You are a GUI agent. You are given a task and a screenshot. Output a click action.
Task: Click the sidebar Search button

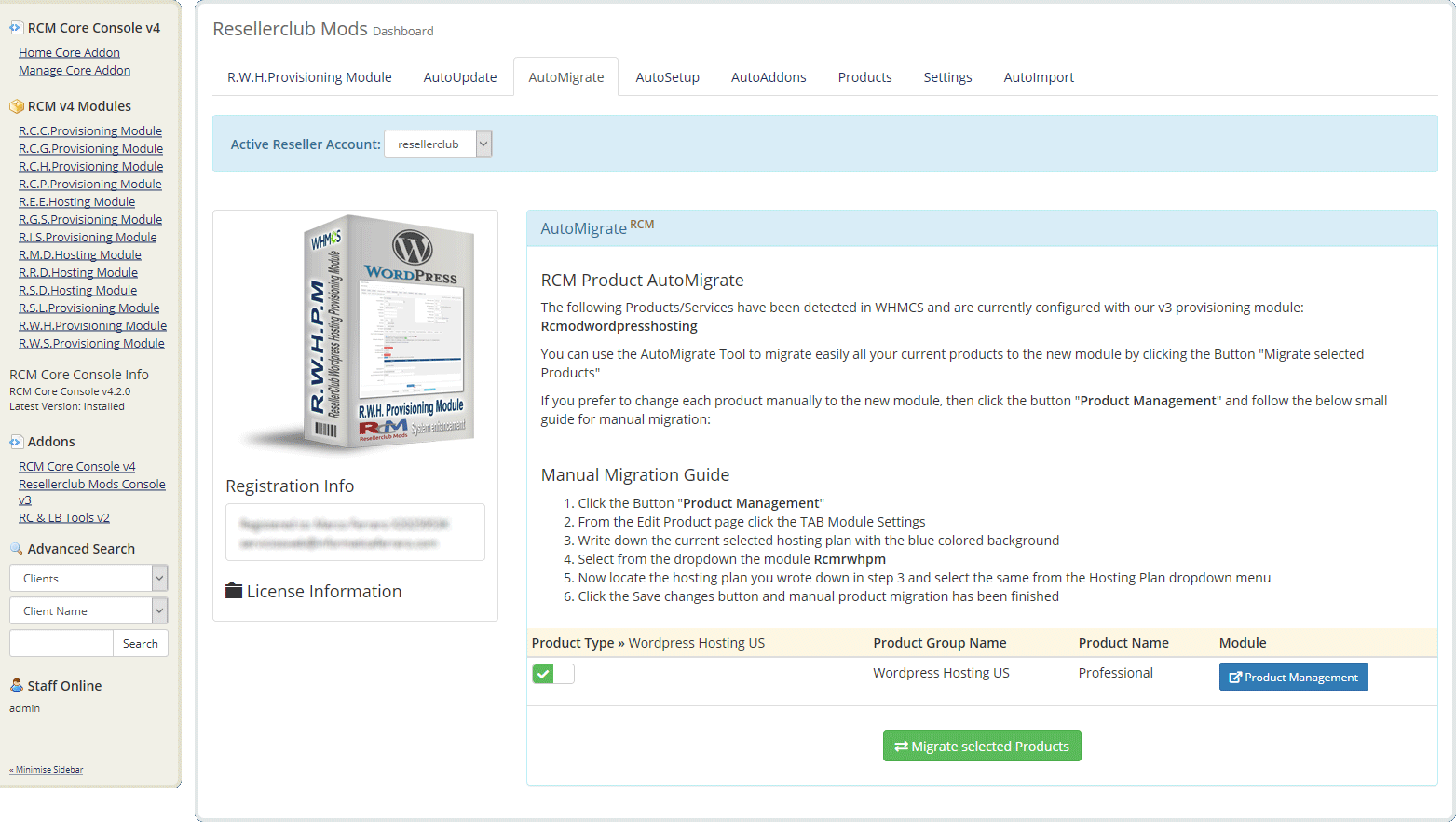141,643
